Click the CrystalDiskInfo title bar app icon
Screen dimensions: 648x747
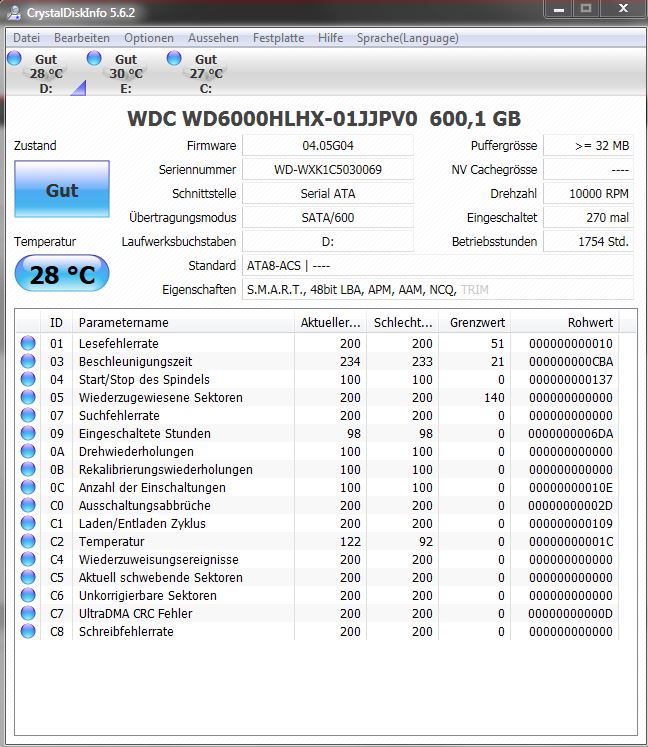[14, 12]
